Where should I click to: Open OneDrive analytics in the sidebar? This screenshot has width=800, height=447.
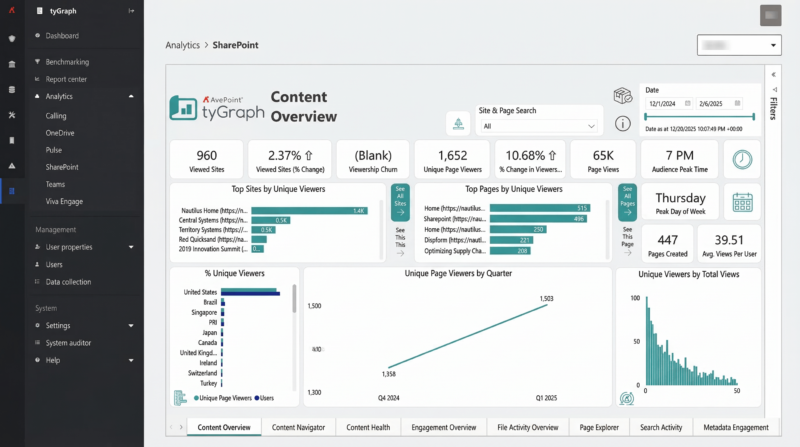(x=62, y=132)
